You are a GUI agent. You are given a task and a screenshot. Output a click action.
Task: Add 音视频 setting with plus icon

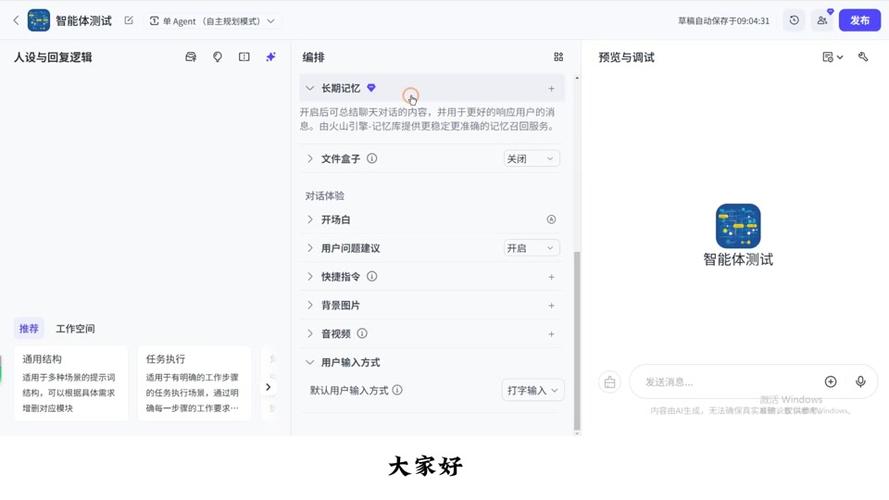[x=551, y=334]
